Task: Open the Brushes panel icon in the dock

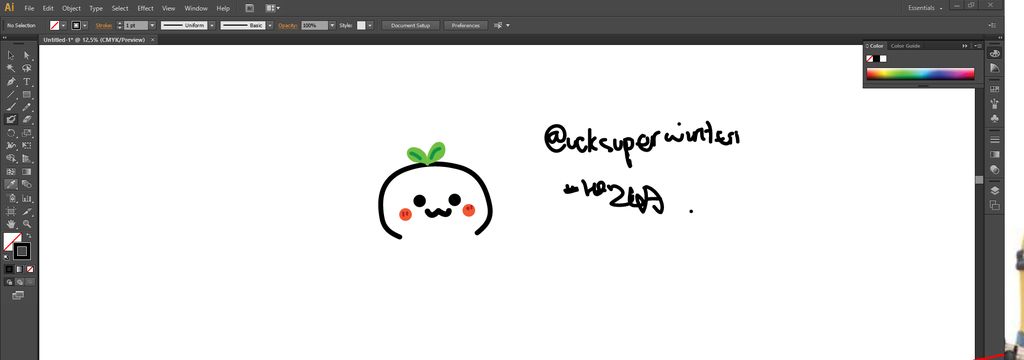Action: pos(995,103)
